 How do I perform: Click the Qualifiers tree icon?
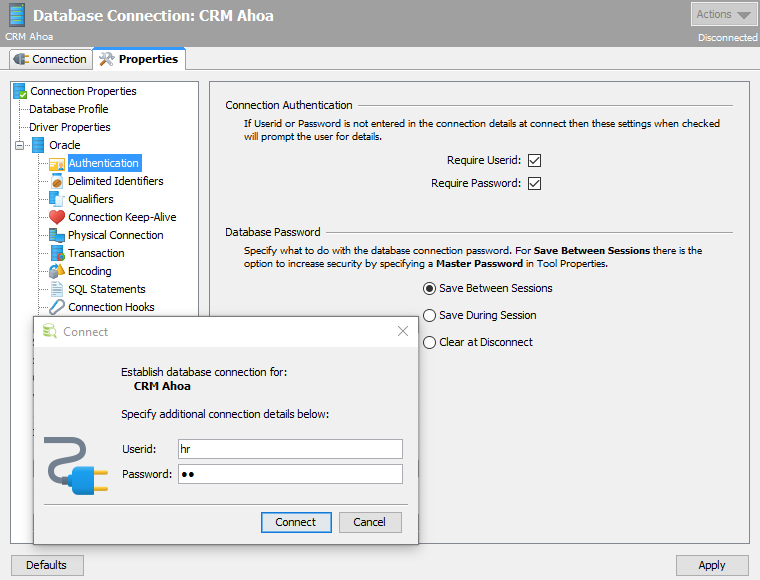(57, 199)
